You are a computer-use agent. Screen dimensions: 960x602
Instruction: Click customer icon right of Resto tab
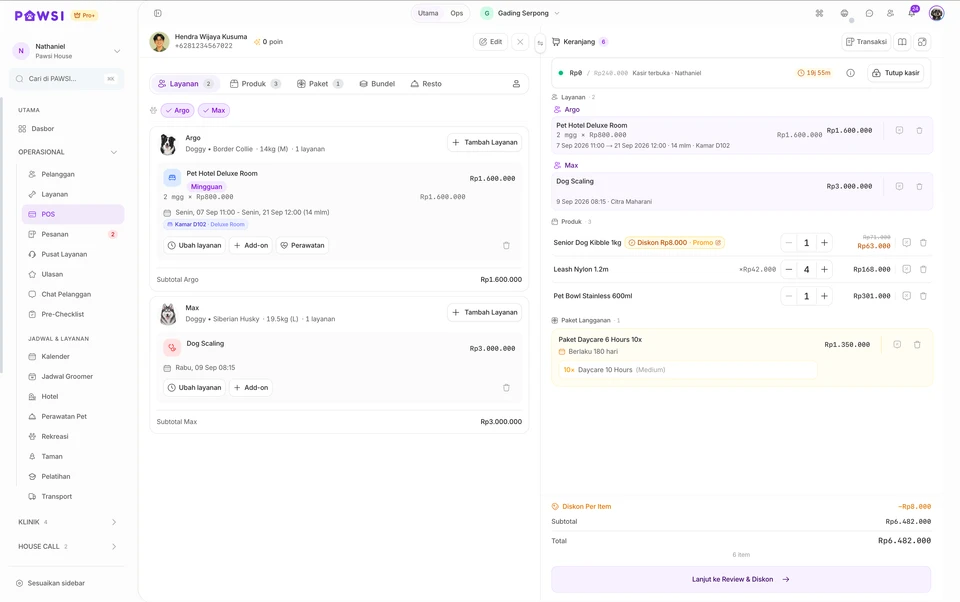coord(516,84)
